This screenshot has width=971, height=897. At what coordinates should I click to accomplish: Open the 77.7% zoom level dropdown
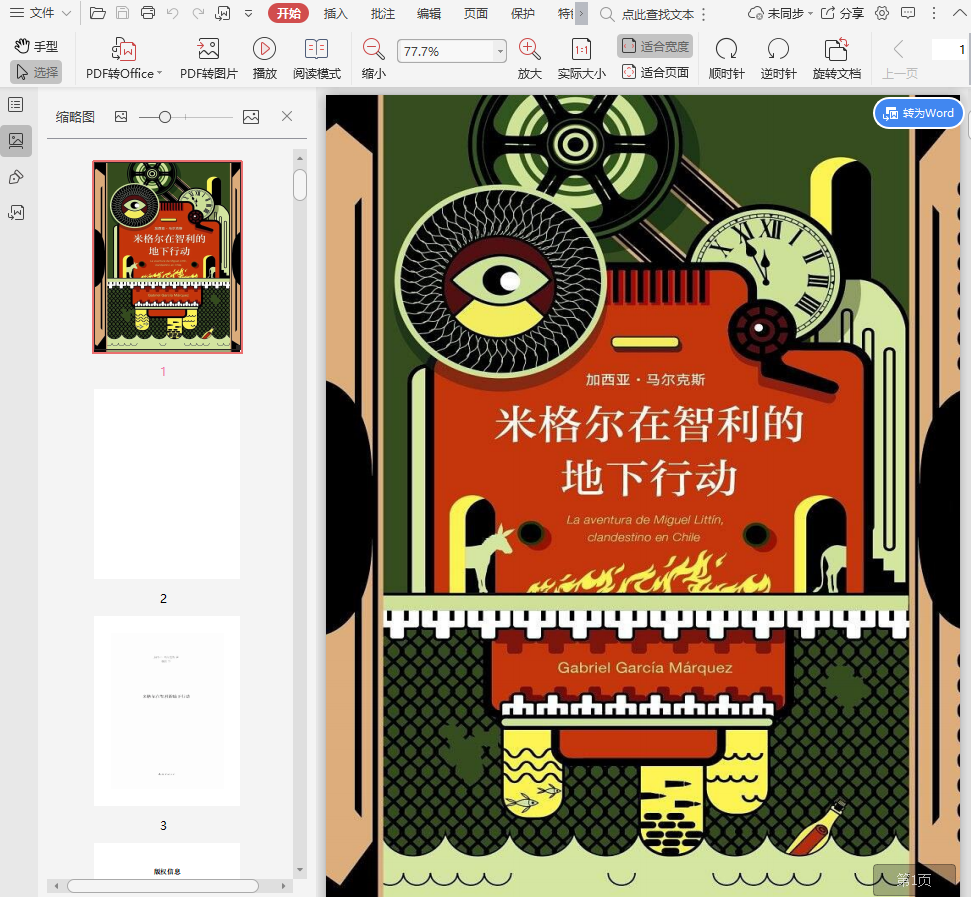(x=500, y=51)
